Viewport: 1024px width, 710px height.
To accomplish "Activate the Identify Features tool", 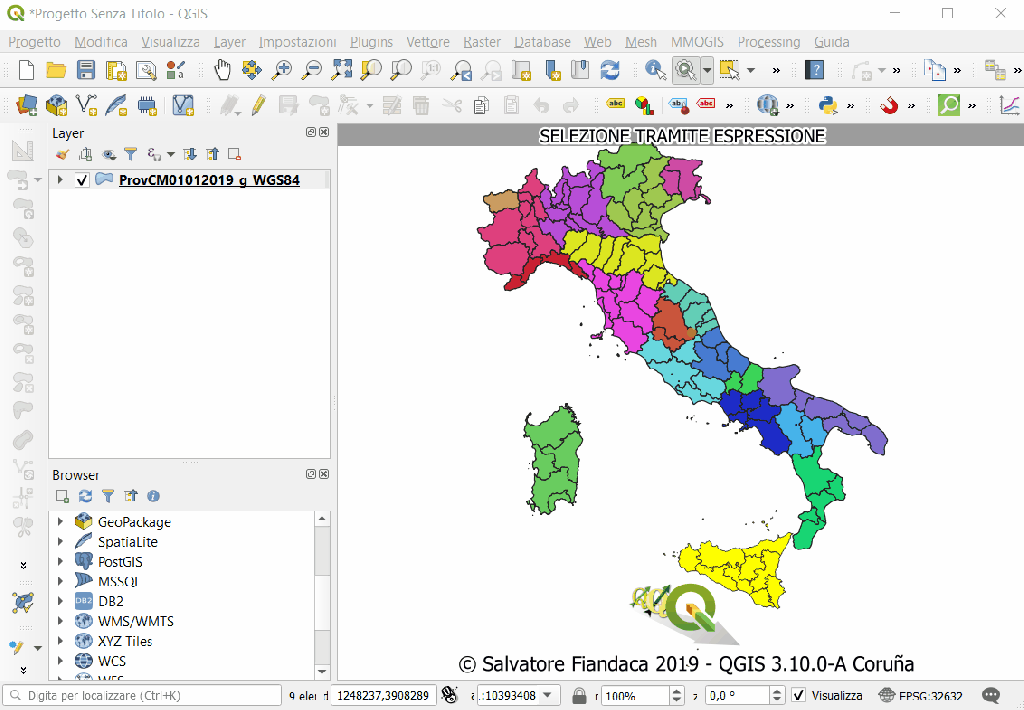I will tap(655, 70).
